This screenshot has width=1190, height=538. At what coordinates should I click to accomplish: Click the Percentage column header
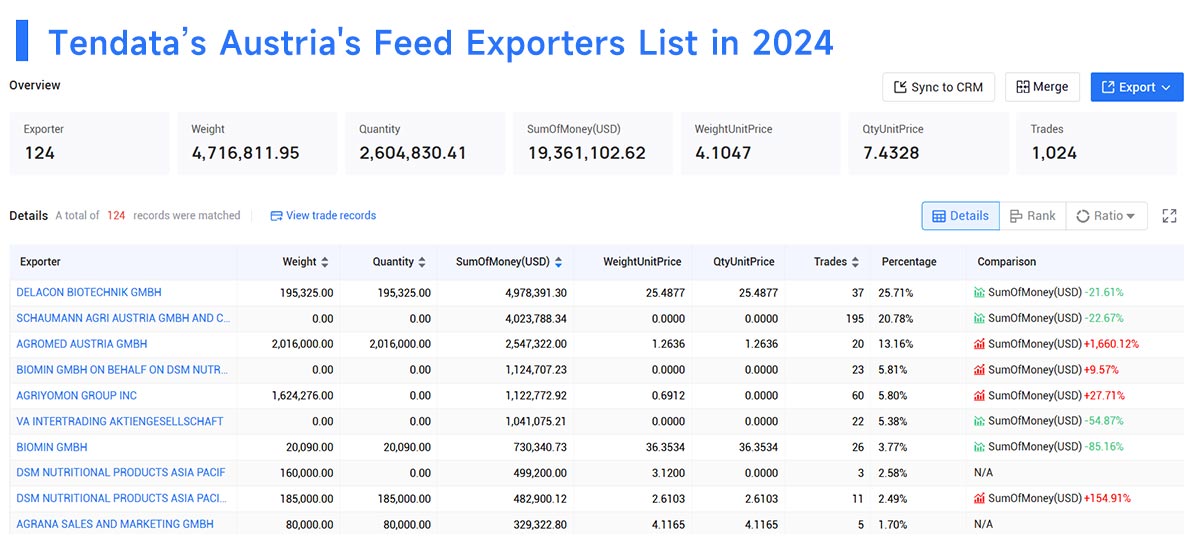click(909, 262)
